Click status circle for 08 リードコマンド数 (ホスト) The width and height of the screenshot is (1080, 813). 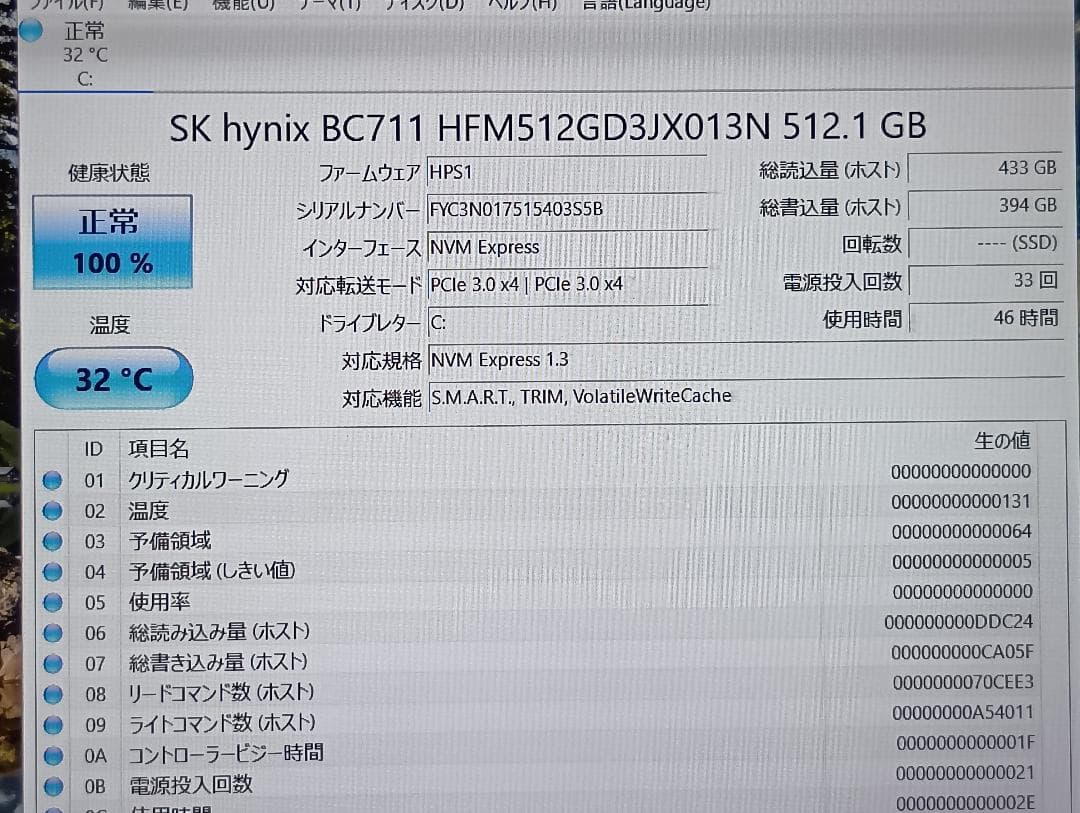point(53,694)
